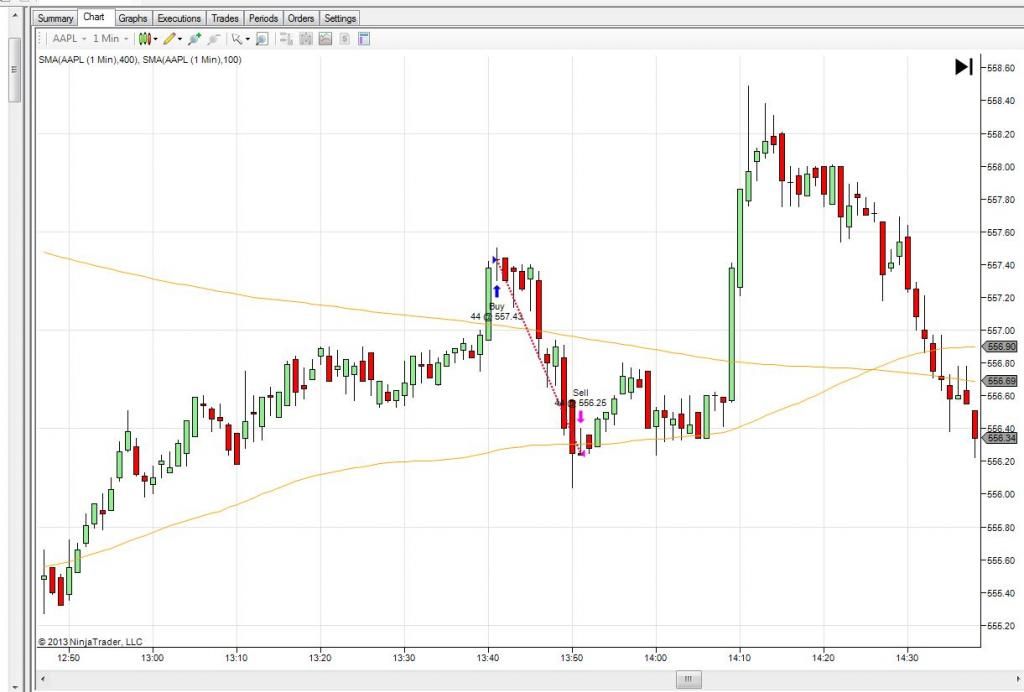The image size is (1024, 692).
Task: Click the chart image icon in toolbar
Action: pyautogui.click(x=325, y=39)
